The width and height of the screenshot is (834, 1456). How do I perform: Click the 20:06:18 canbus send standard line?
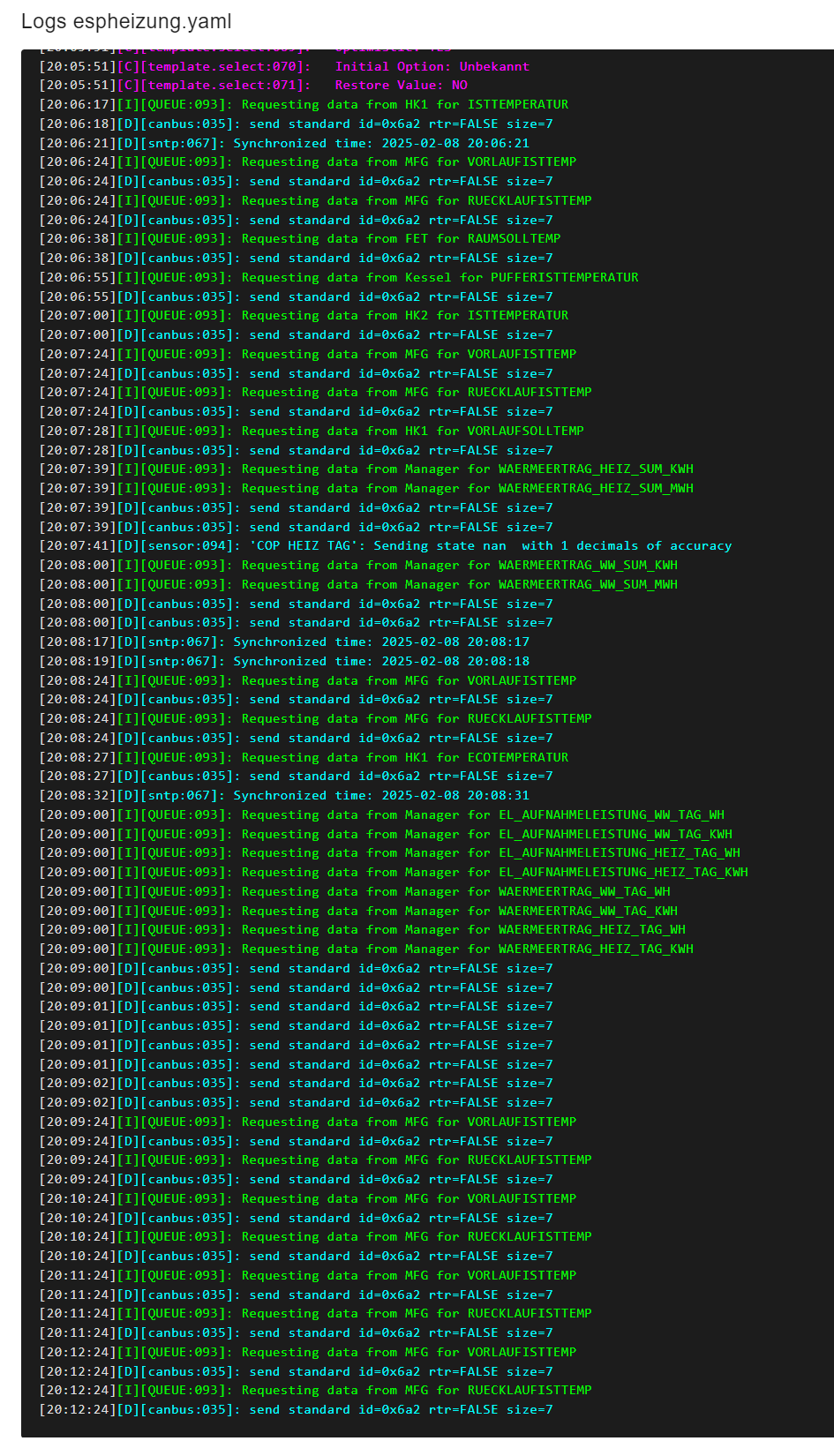[296, 124]
